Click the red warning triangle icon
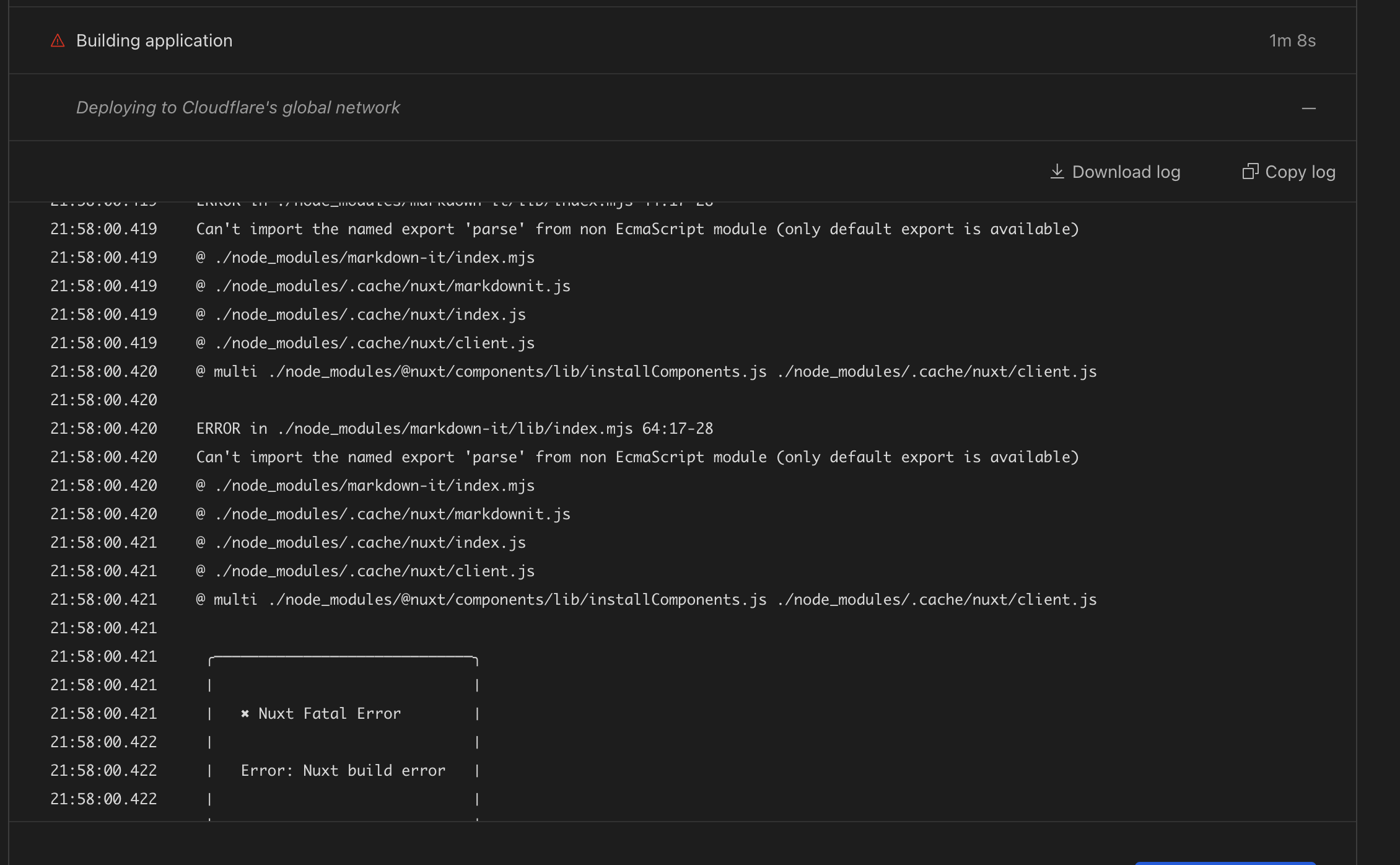This screenshot has width=1400, height=865. click(x=58, y=41)
